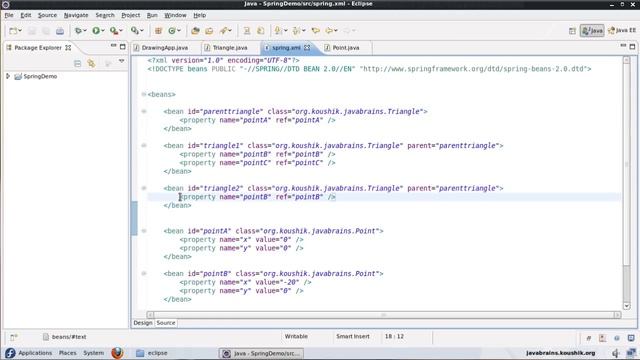The image size is (640, 360).
Task: Switch to the Triangle.java tab
Action: point(230,48)
